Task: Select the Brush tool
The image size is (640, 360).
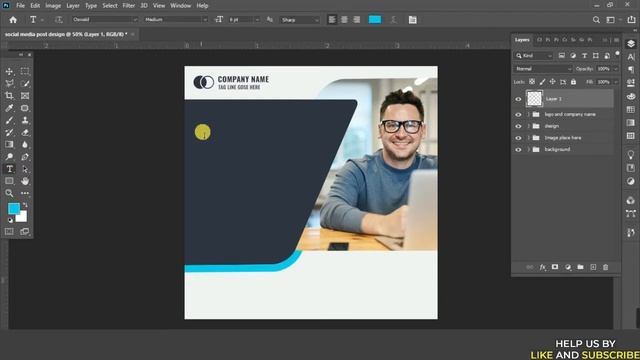Action: tap(9, 120)
